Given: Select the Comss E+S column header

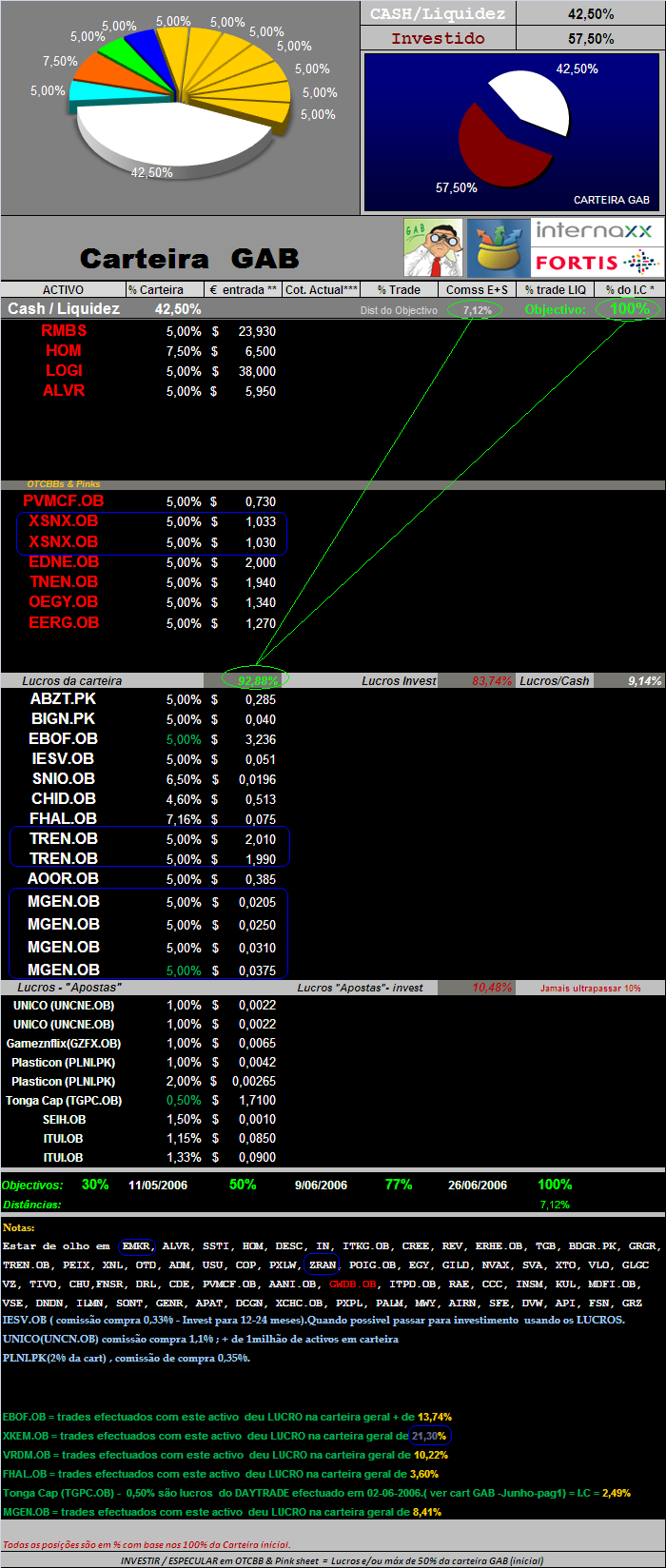Looking at the screenshot, I should [477, 289].
